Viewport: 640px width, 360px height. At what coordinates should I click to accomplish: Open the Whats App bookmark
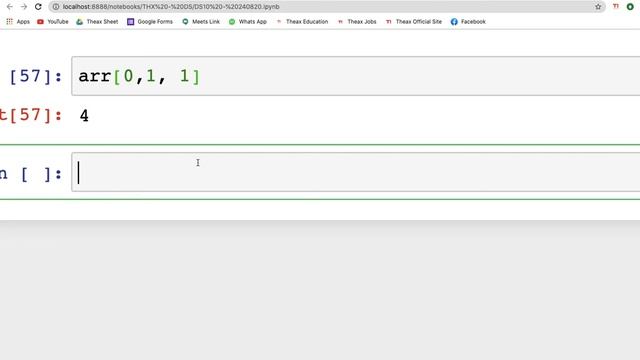(248, 22)
